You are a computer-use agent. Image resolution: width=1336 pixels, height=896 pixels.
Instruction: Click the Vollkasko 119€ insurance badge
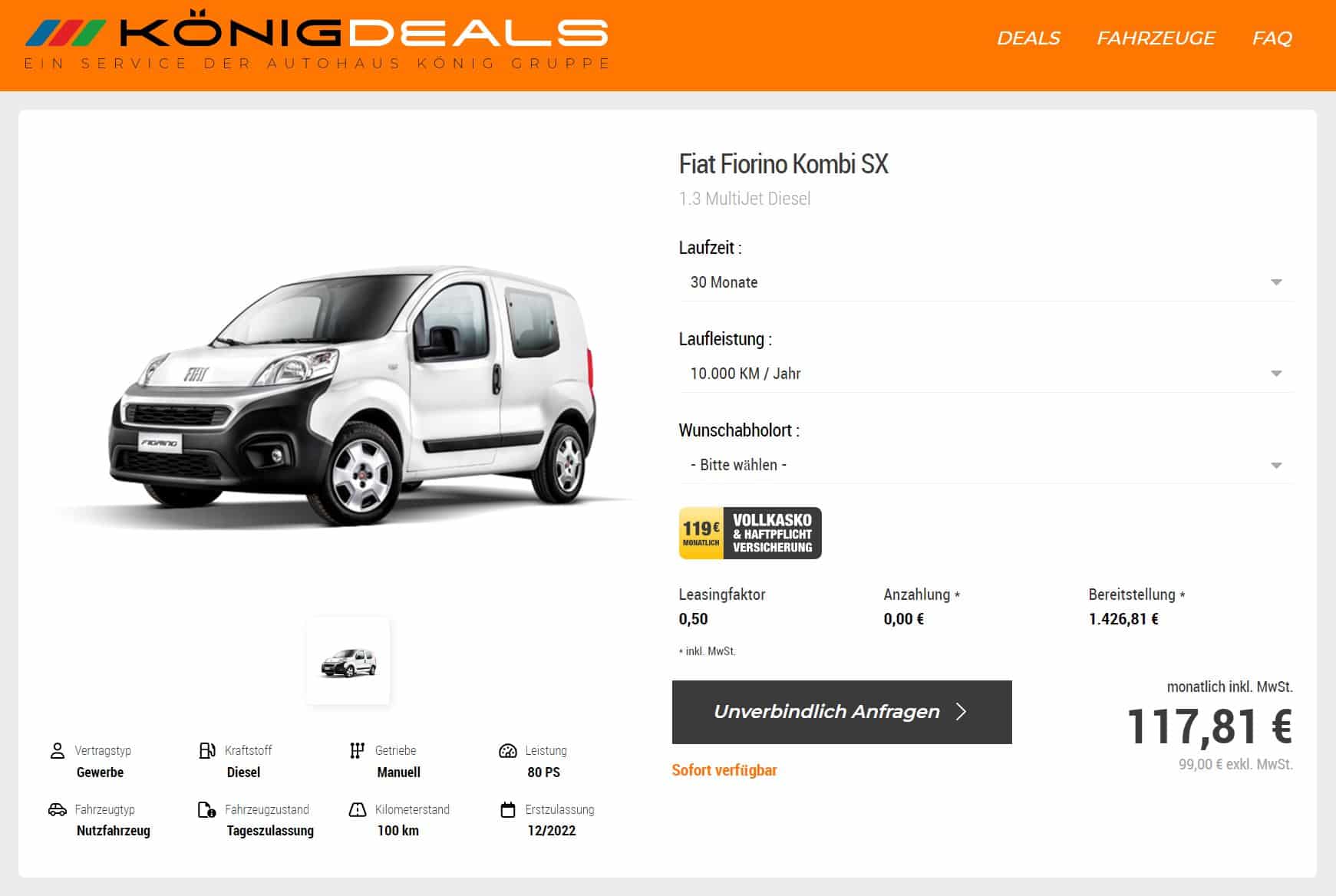click(x=750, y=533)
